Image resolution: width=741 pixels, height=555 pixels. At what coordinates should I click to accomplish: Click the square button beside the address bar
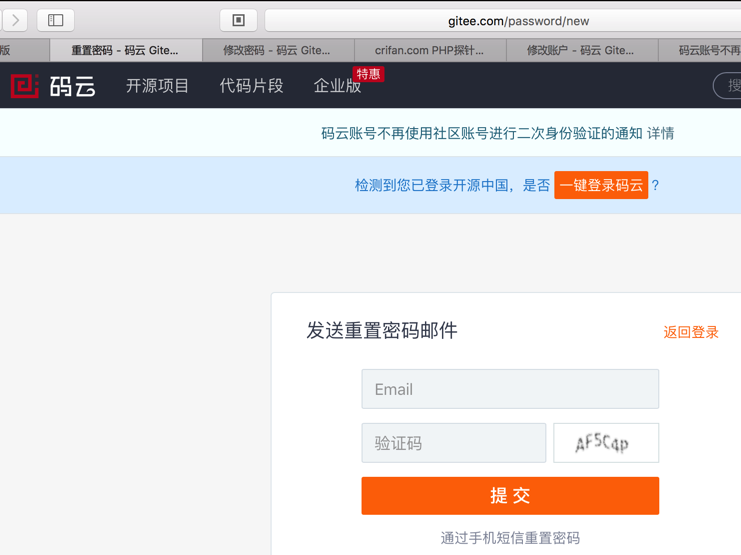(239, 20)
